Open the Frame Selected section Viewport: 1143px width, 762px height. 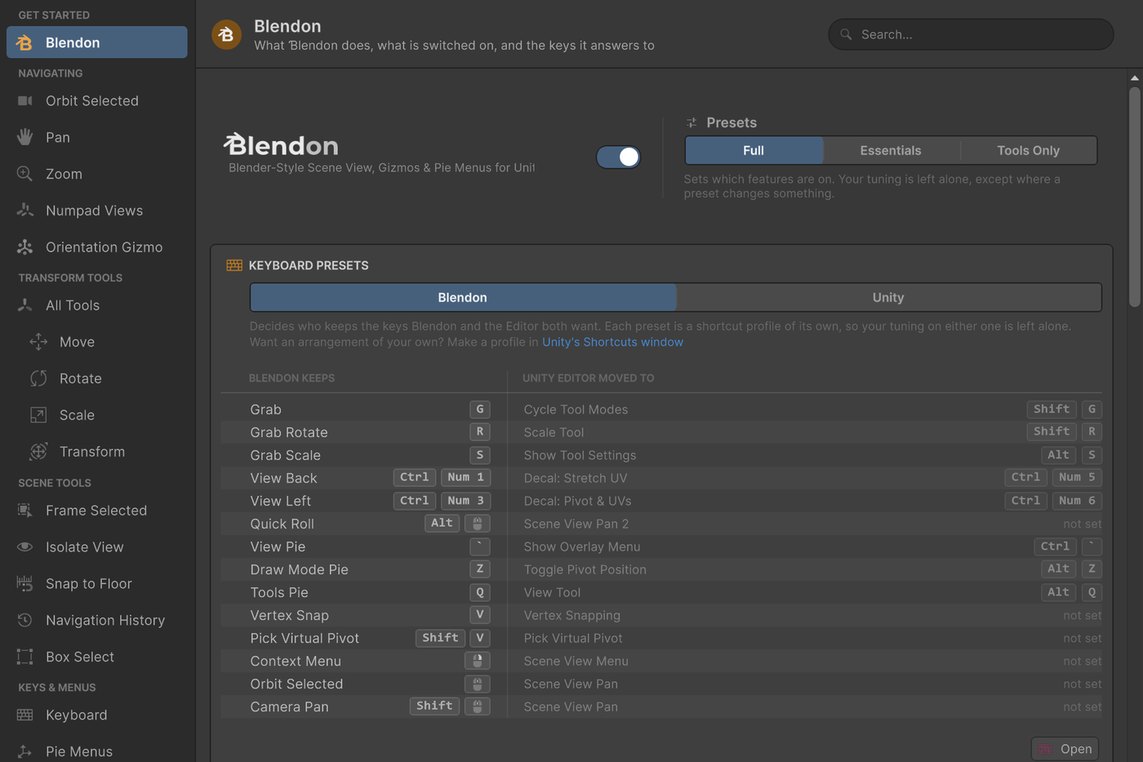pyautogui.click(x=97, y=510)
